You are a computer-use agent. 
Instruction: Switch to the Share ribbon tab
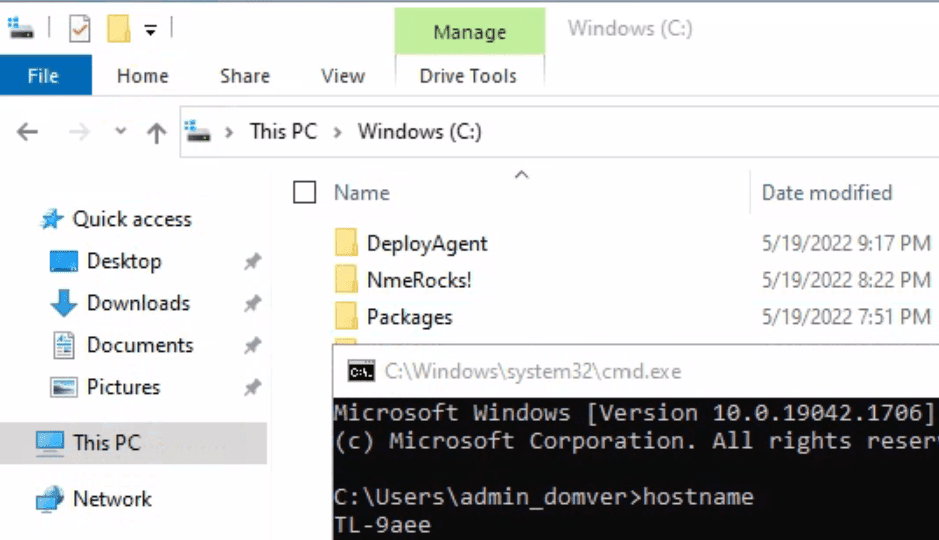pos(244,76)
